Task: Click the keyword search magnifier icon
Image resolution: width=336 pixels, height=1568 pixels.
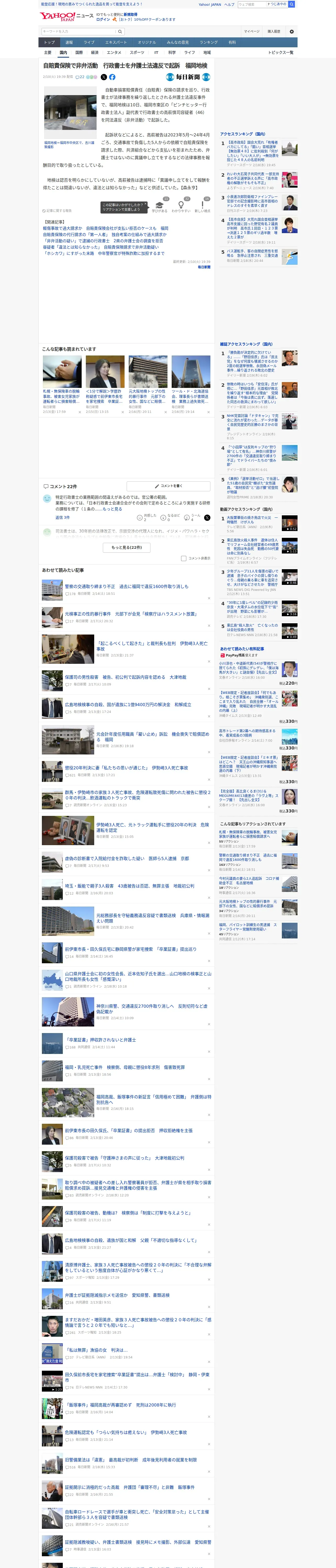Action: pyautogui.click(x=120, y=31)
